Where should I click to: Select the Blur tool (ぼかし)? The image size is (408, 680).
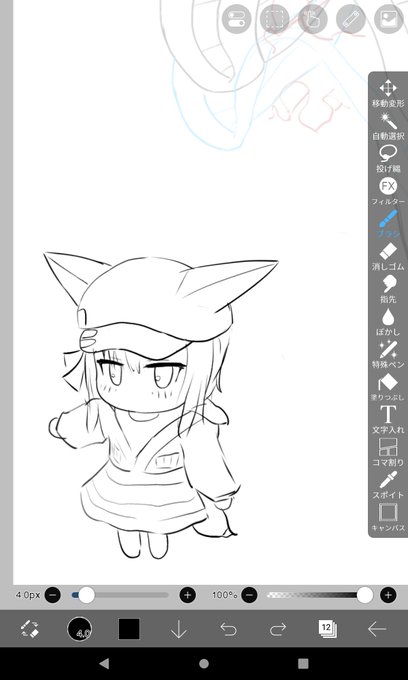click(388, 322)
